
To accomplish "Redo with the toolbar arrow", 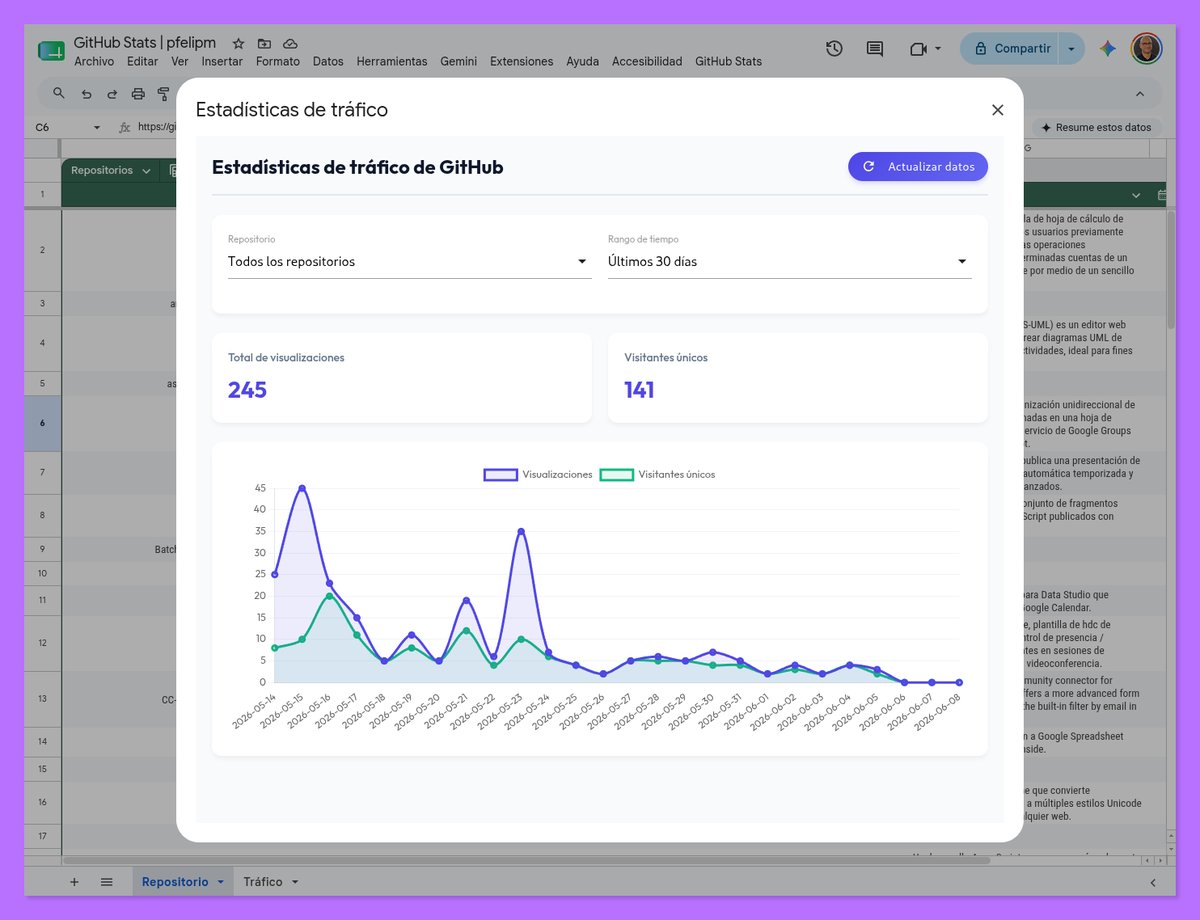I will [x=112, y=94].
